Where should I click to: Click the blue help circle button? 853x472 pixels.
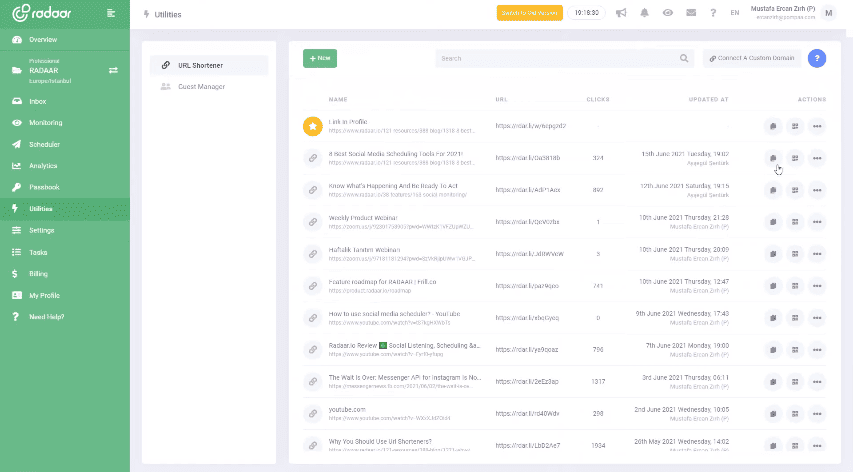(x=816, y=58)
